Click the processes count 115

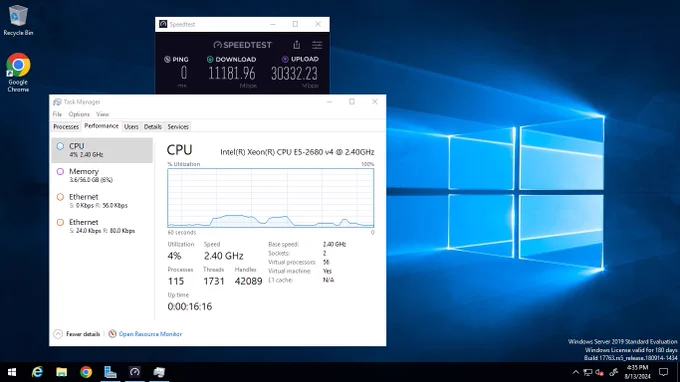(x=176, y=281)
